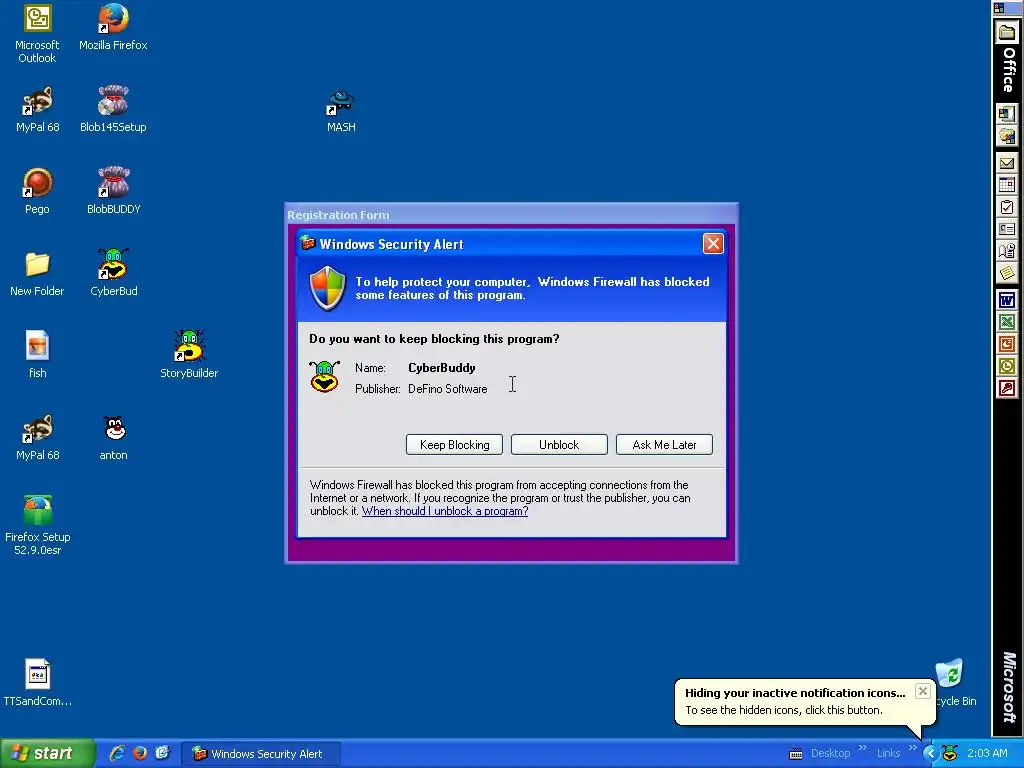Select the upper MyPal 68 desktop icon
Viewport: 1024px width, 768px height.
(x=37, y=109)
